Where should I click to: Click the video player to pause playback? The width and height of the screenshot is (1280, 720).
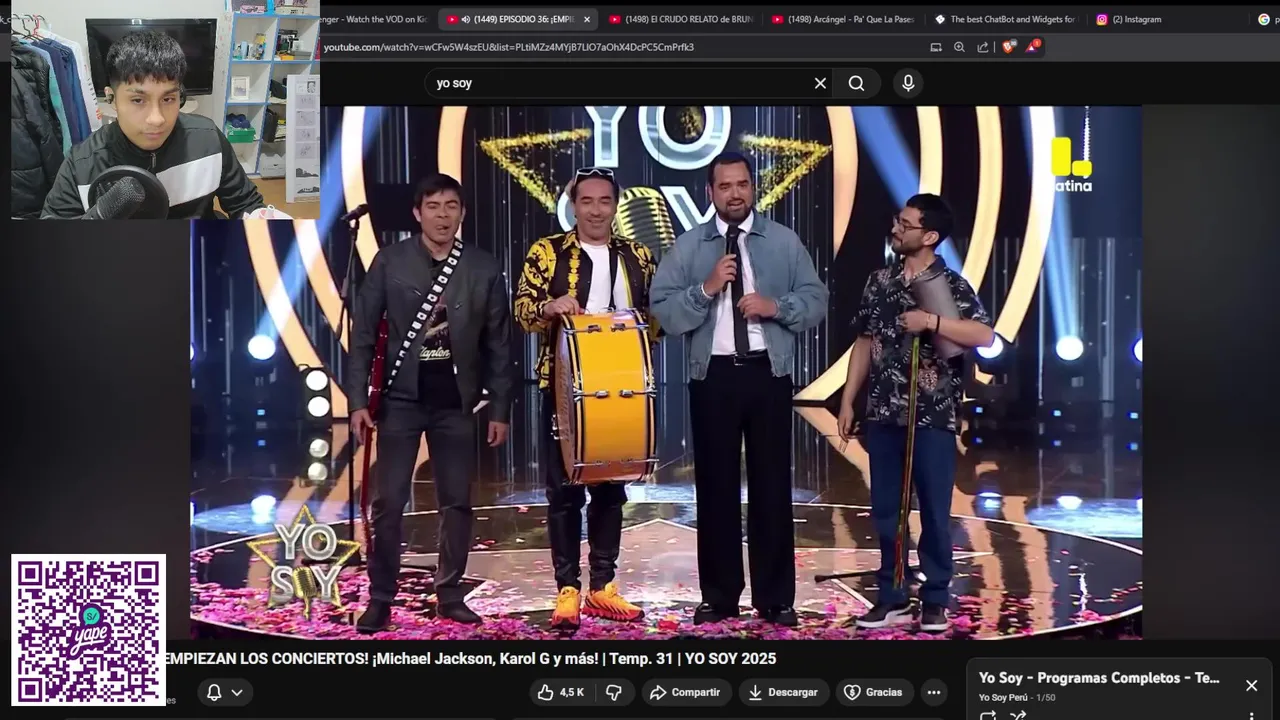[666, 372]
